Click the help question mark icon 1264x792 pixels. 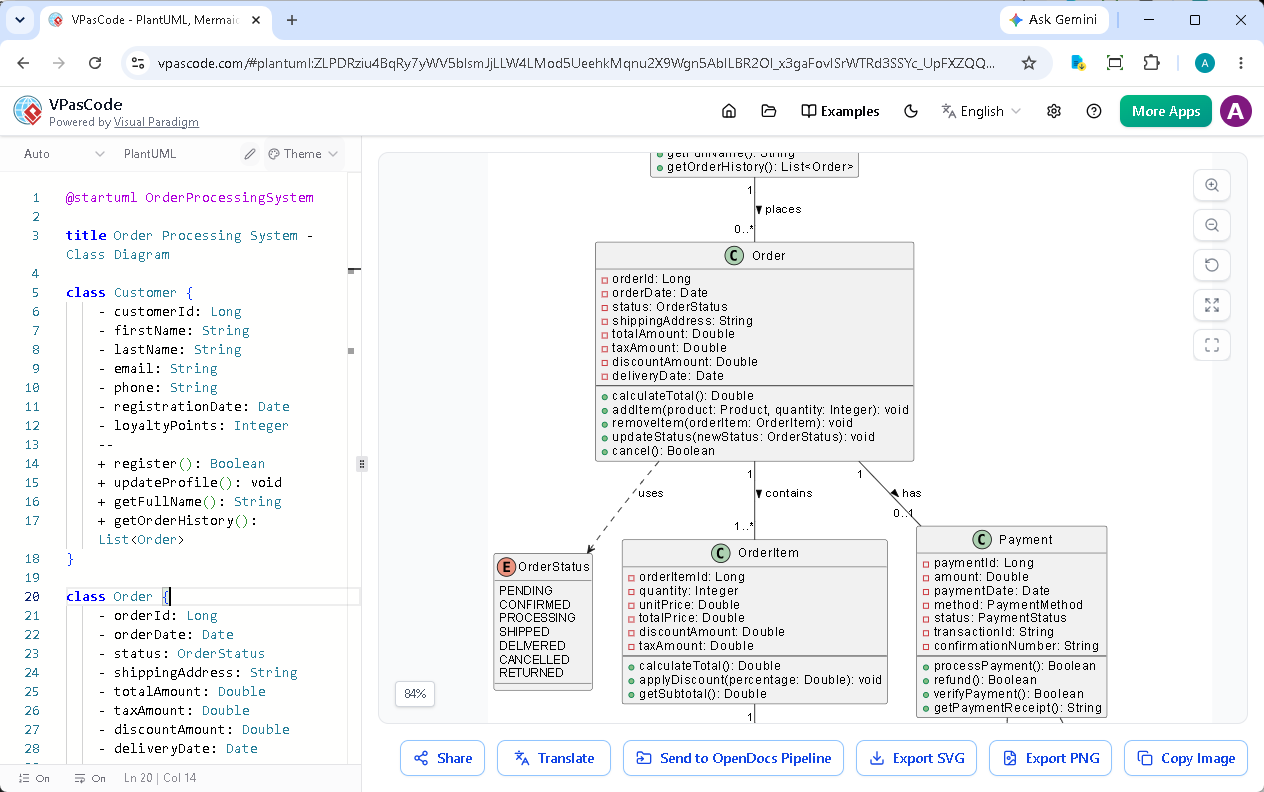[x=1094, y=111]
